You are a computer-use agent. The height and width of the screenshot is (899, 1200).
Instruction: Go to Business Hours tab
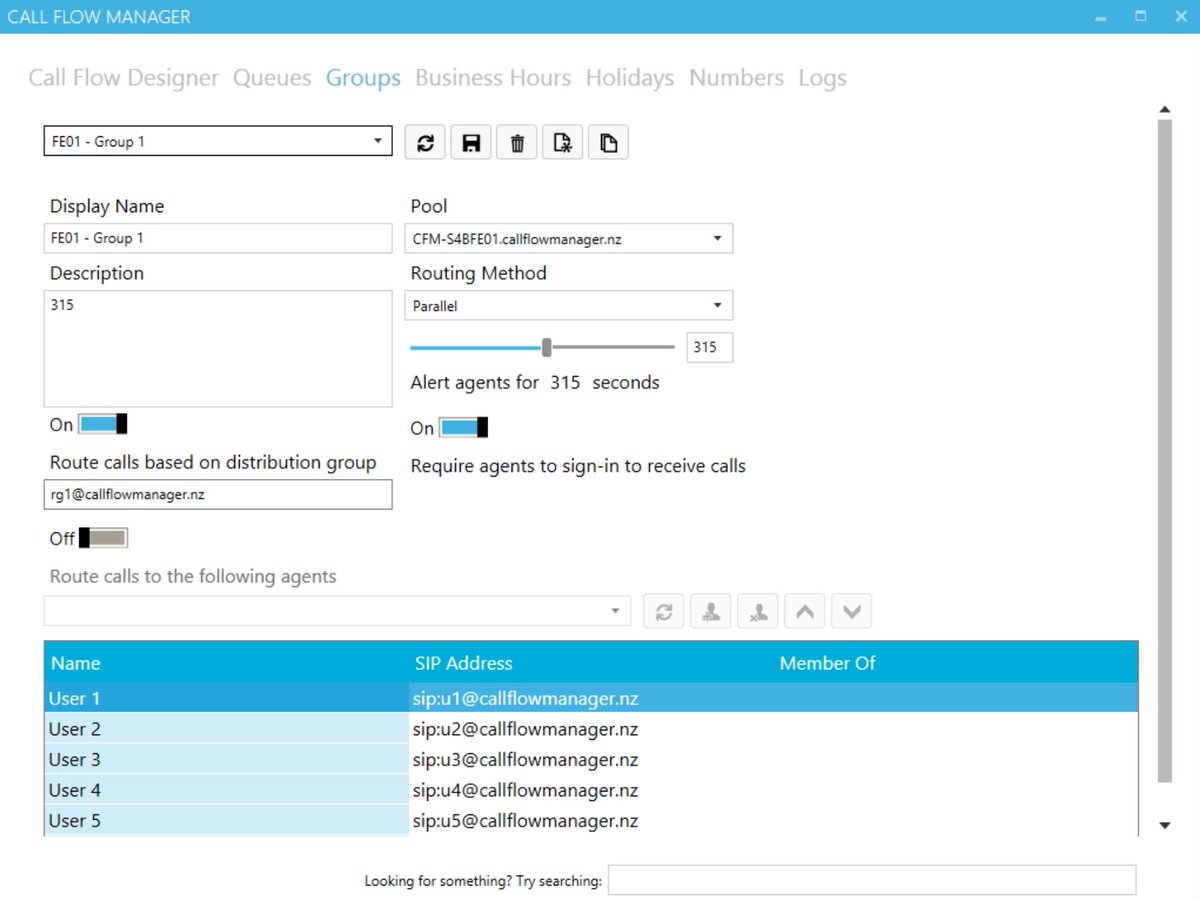point(493,78)
